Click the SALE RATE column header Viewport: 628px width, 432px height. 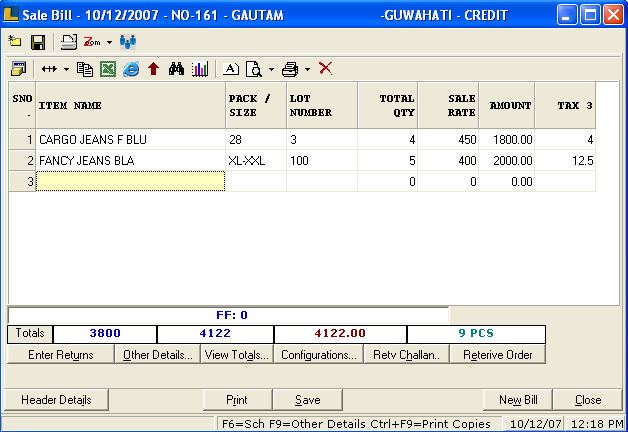(448, 106)
